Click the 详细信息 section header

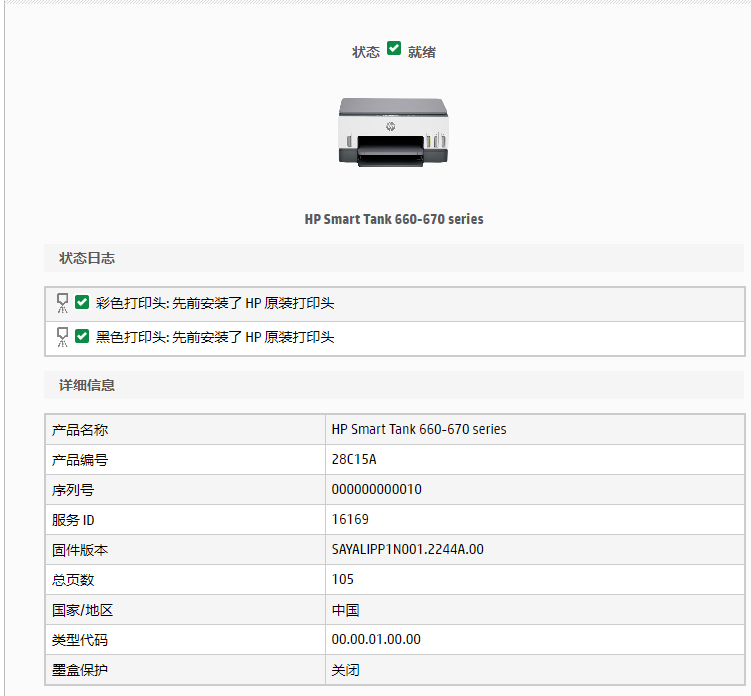(394, 385)
